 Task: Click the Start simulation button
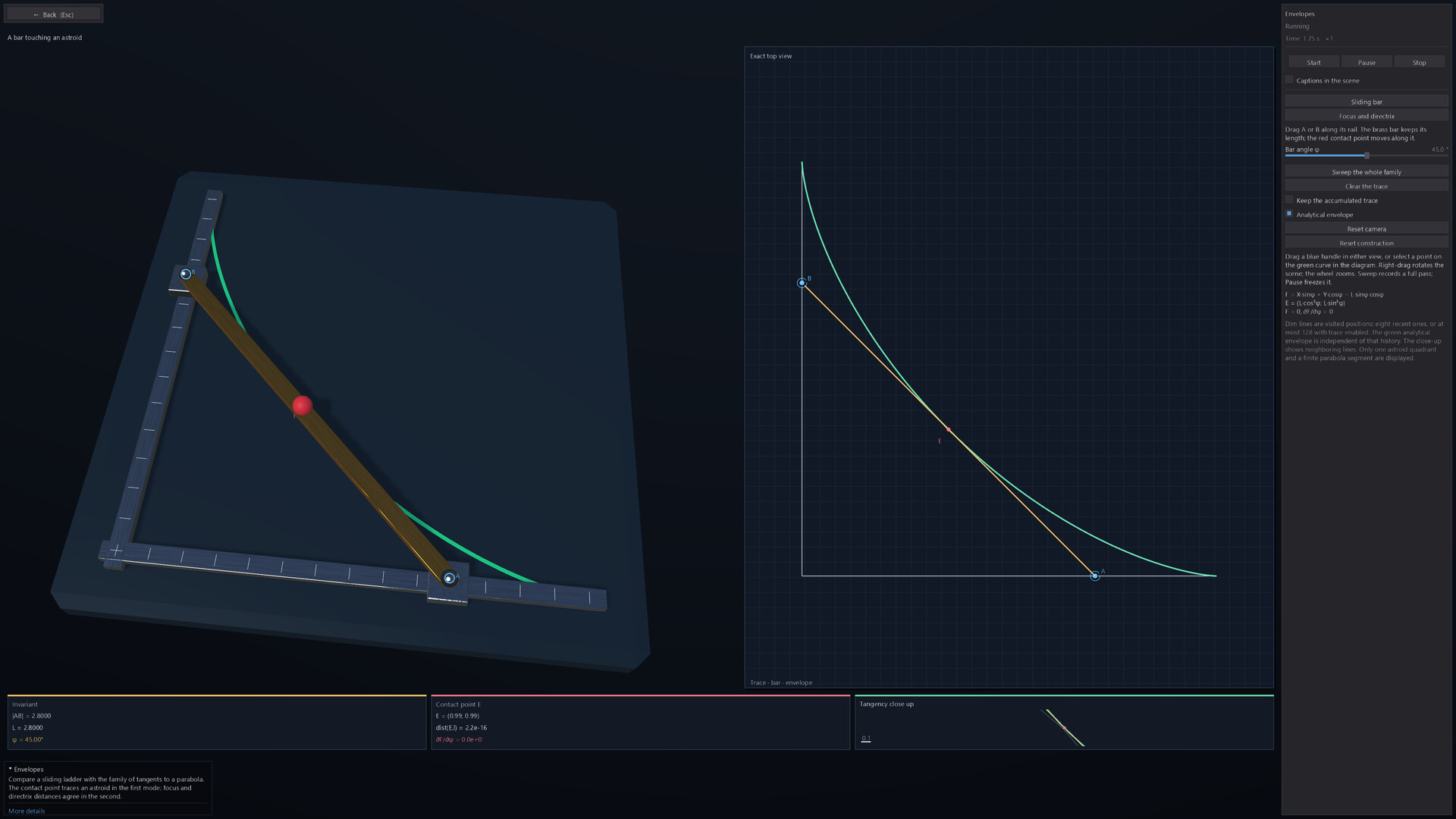pyautogui.click(x=1313, y=62)
